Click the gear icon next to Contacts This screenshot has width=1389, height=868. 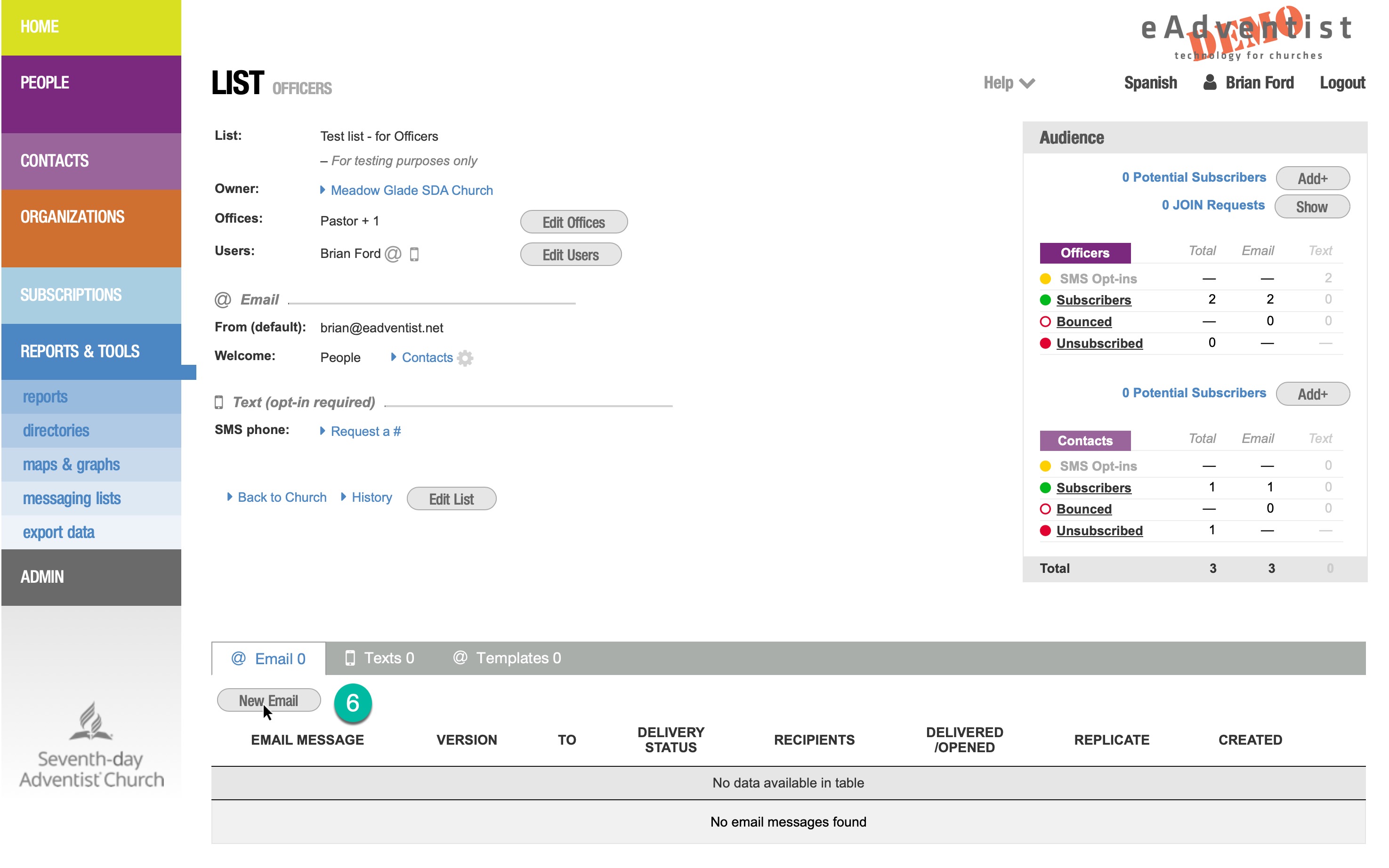tap(465, 358)
